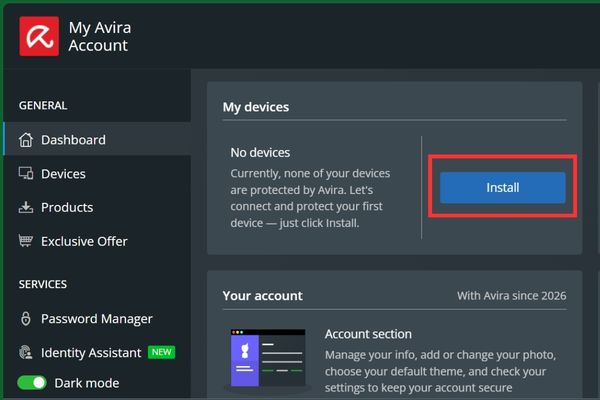This screenshot has height=400, width=600.
Task: Click the Account section illustration thumbnail
Action: (268, 358)
